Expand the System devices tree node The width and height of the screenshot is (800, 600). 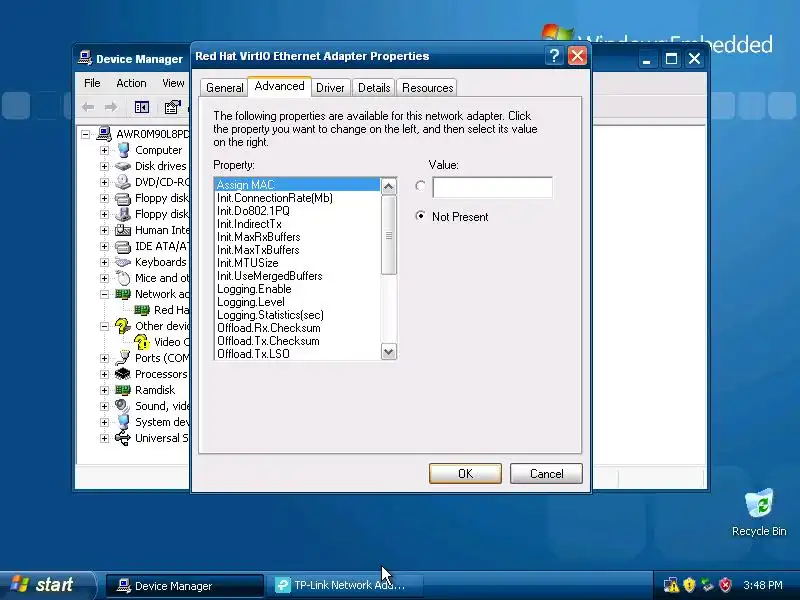tap(104, 422)
